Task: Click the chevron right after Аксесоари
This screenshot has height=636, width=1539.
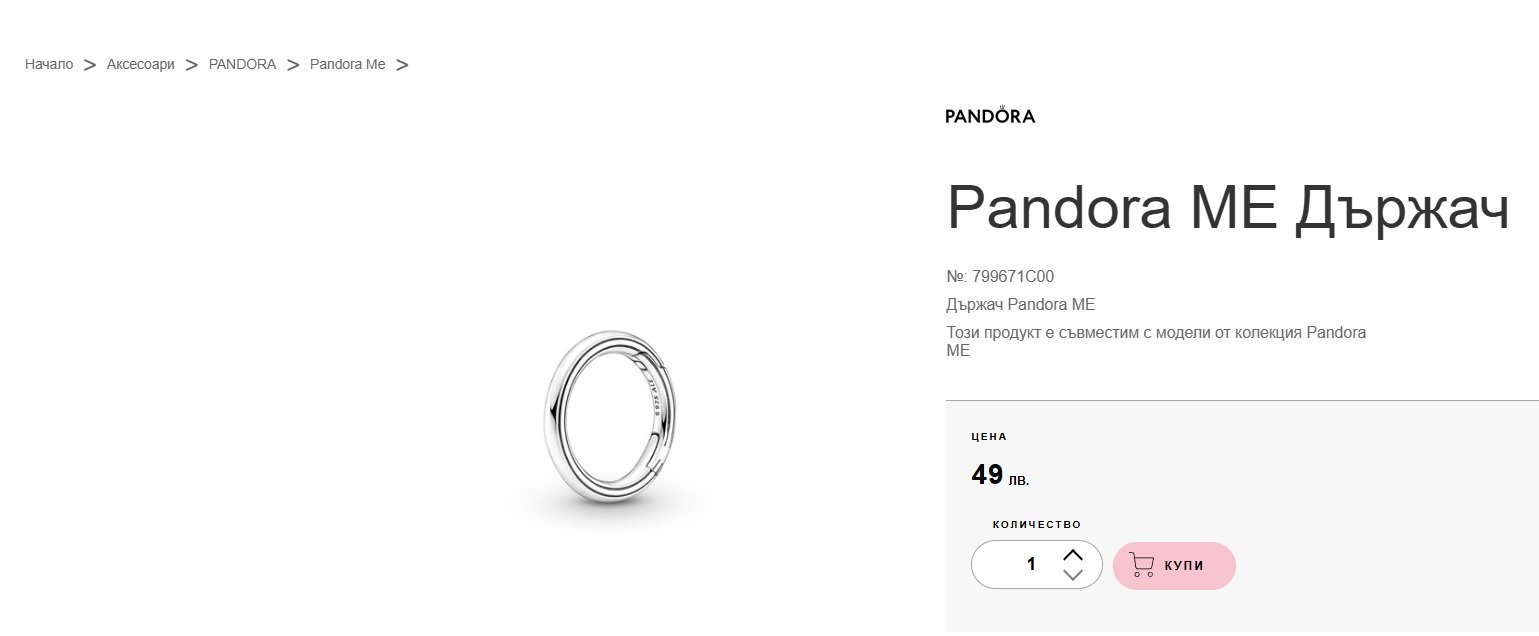Action: [192, 65]
